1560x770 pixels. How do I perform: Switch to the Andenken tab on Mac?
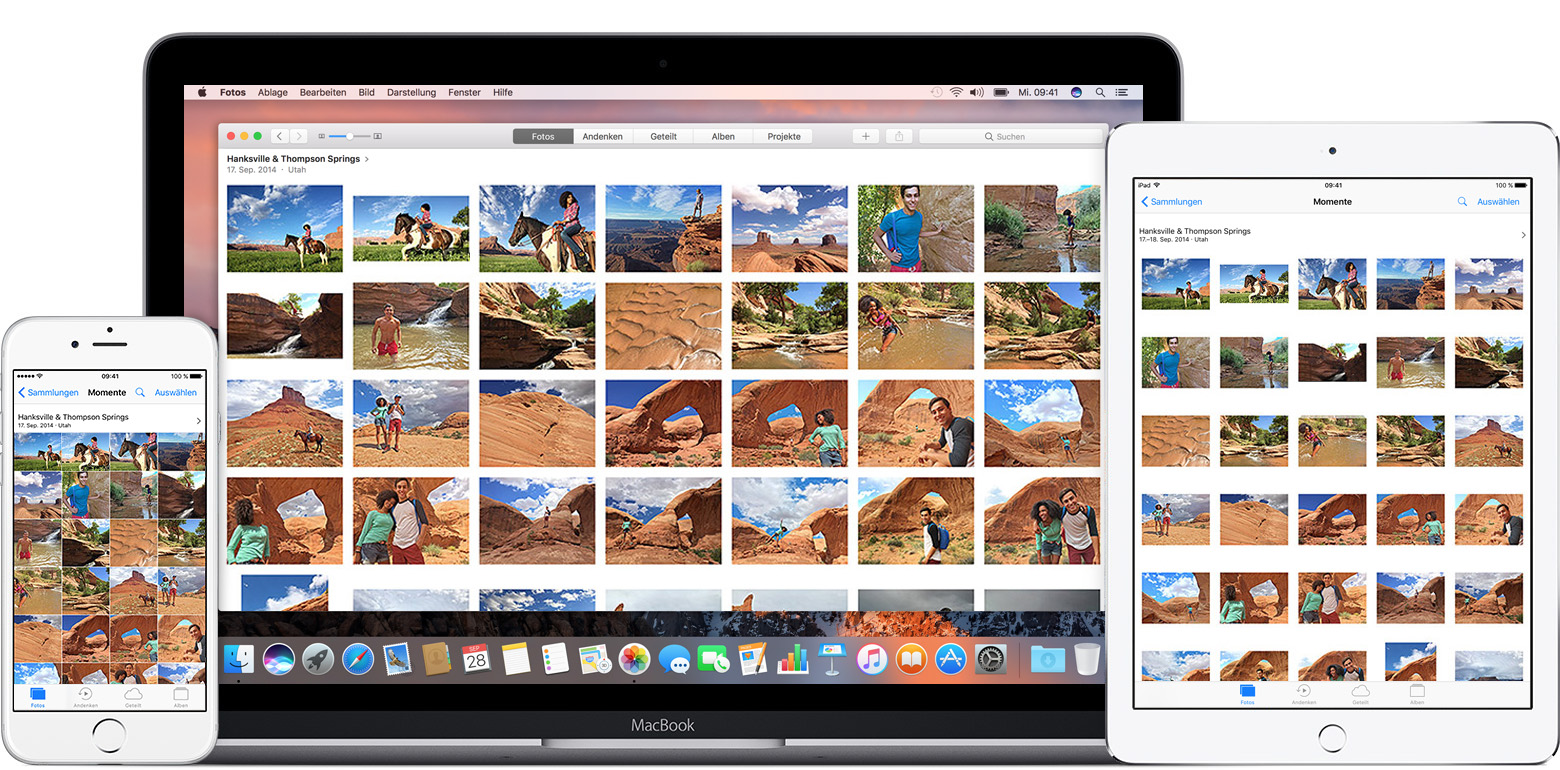pos(603,136)
